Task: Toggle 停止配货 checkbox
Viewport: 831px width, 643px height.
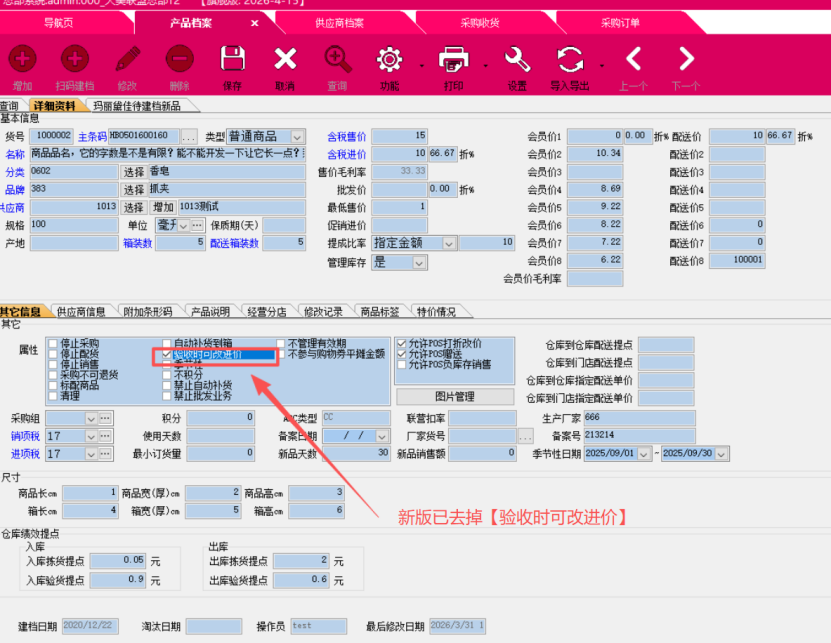Action: (52, 354)
